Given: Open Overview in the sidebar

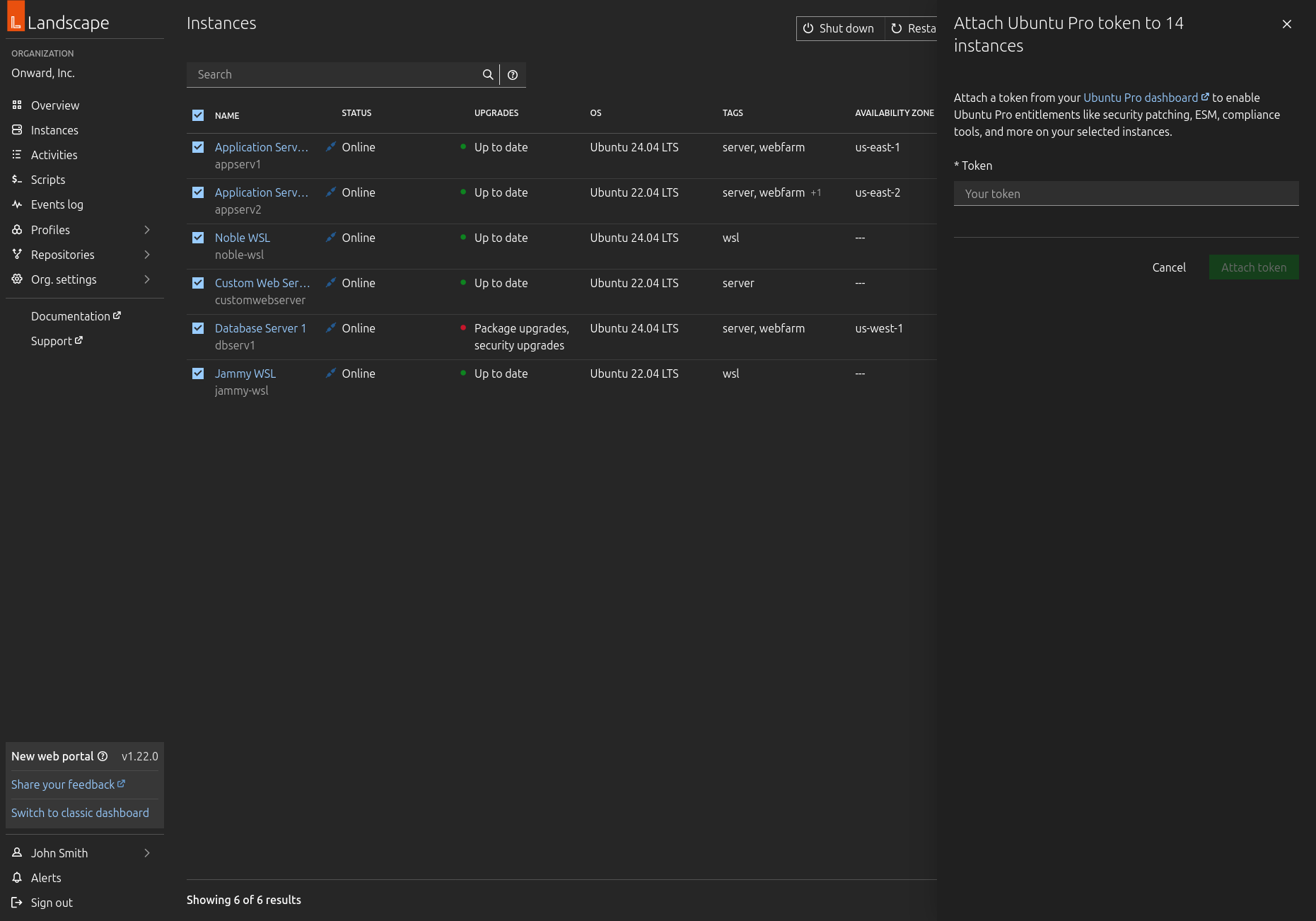Looking at the screenshot, I should (x=55, y=105).
